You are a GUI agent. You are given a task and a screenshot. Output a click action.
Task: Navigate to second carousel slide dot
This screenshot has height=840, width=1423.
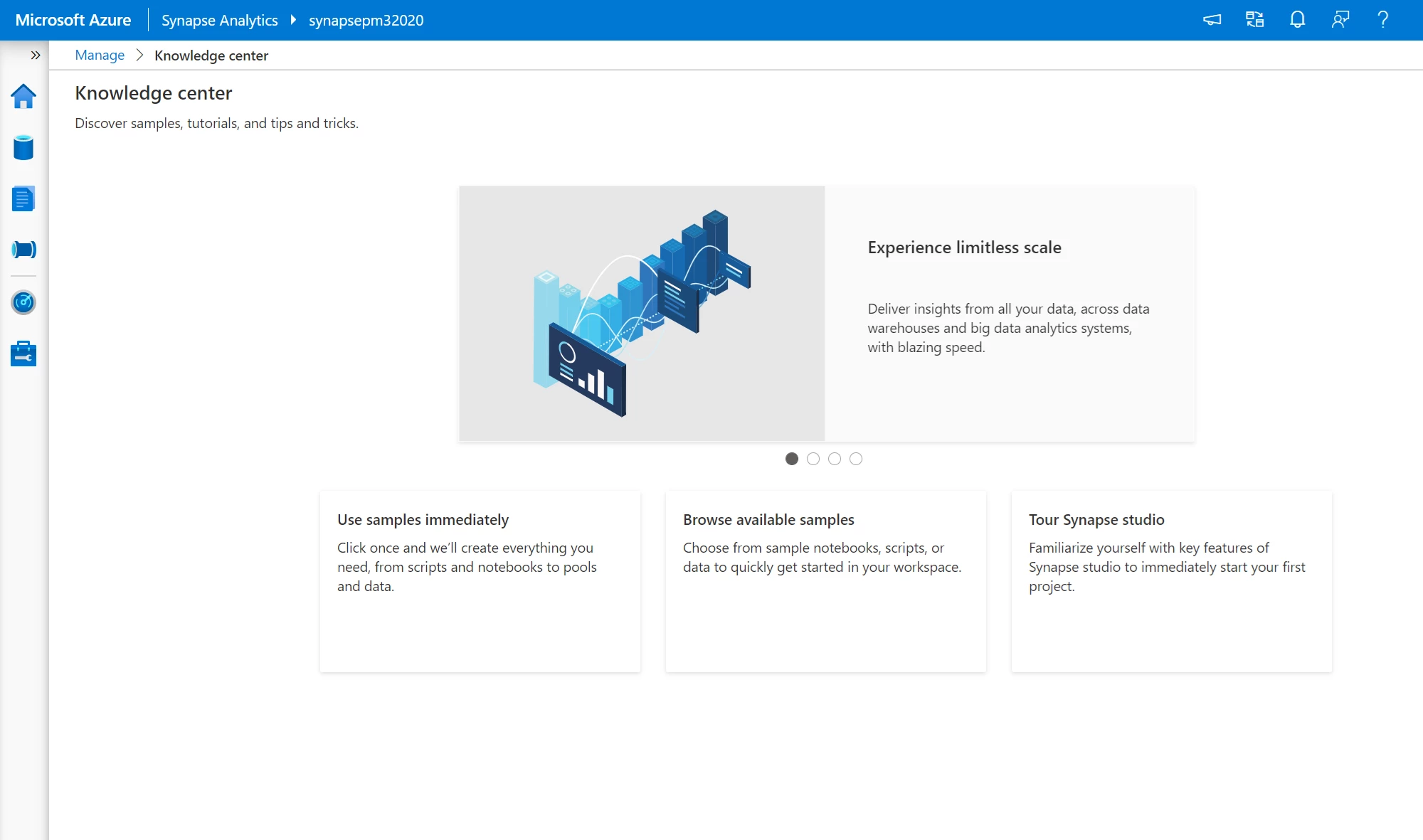click(x=813, y=458)
